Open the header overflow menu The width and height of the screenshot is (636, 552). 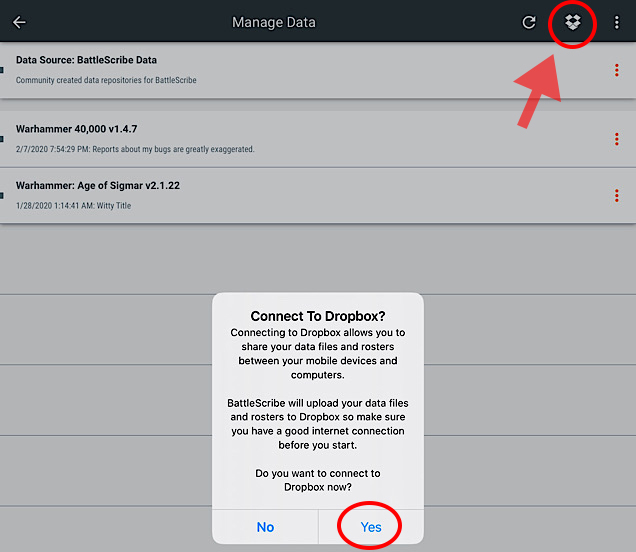[617, 22]
